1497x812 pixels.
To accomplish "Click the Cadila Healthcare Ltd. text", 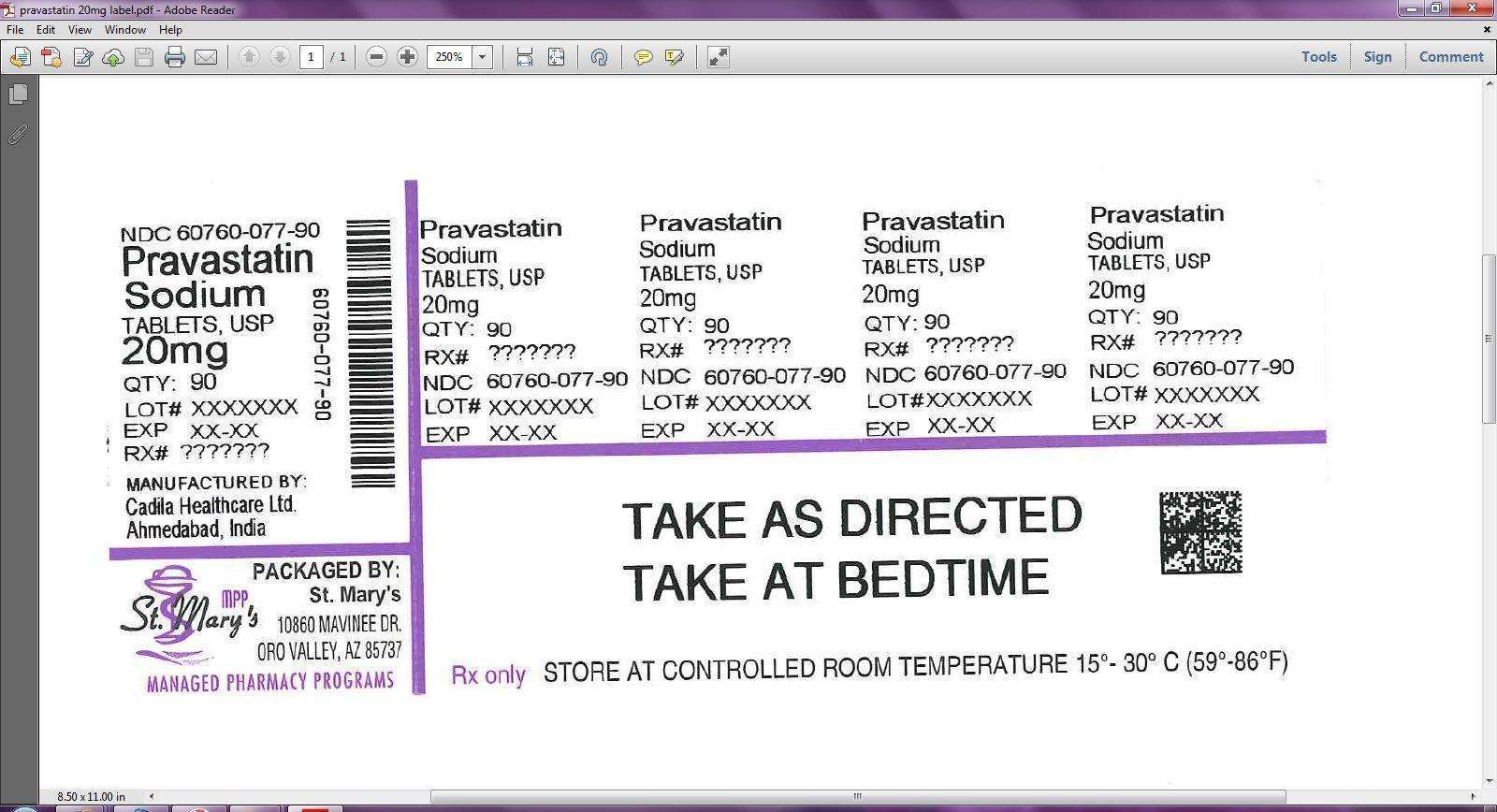I will [x=211, y=505].
